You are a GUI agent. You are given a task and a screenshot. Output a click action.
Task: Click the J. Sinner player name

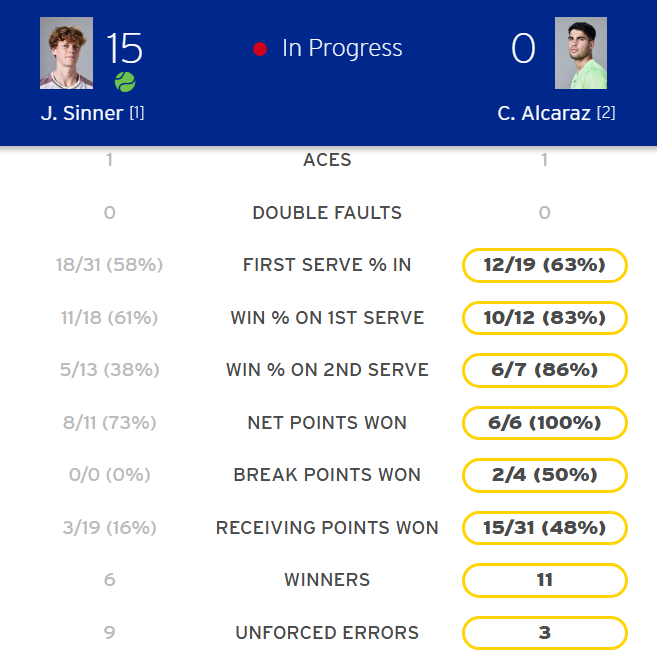[x=82, y=113]
